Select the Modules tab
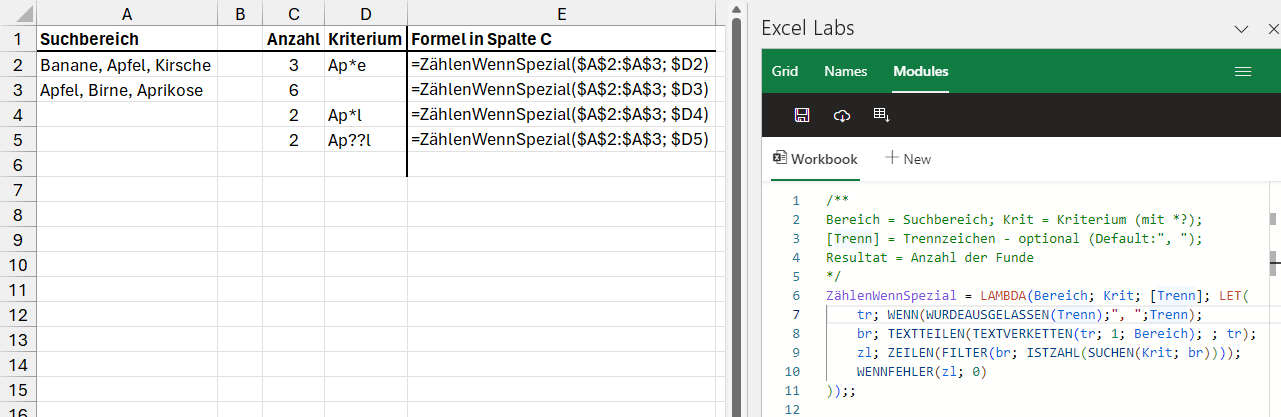The height and width of the screenshot is (417, 1281). [921, 71]
